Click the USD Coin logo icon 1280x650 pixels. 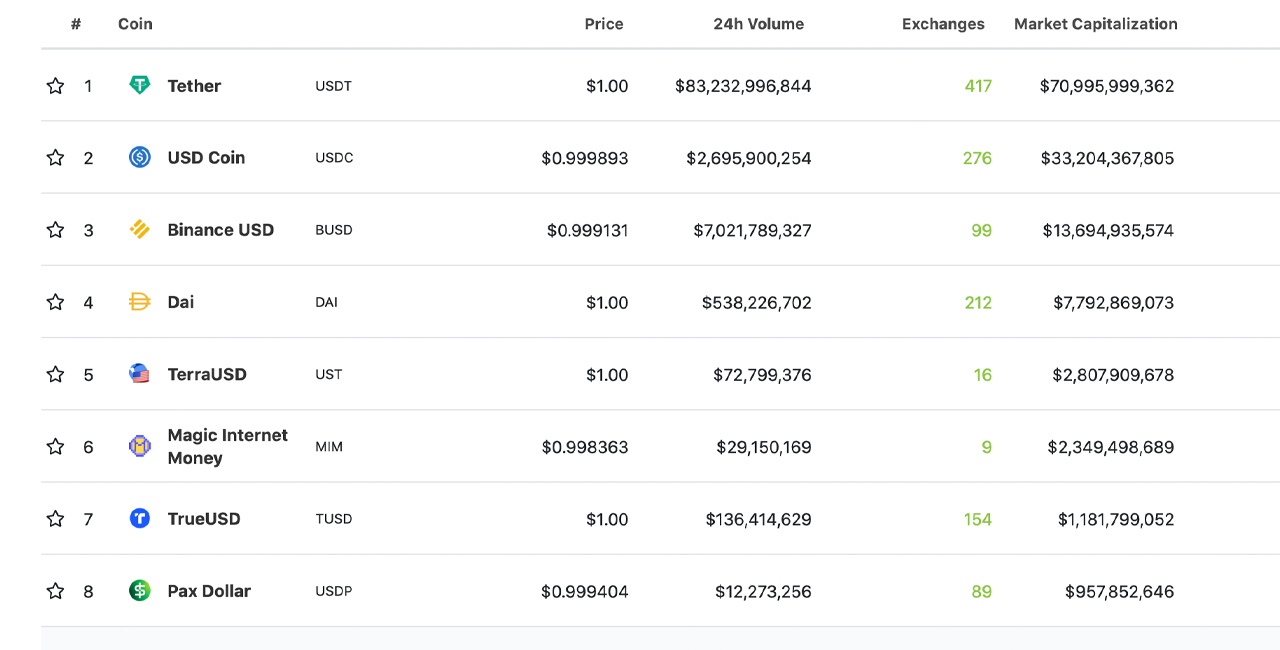click(140, 157)
